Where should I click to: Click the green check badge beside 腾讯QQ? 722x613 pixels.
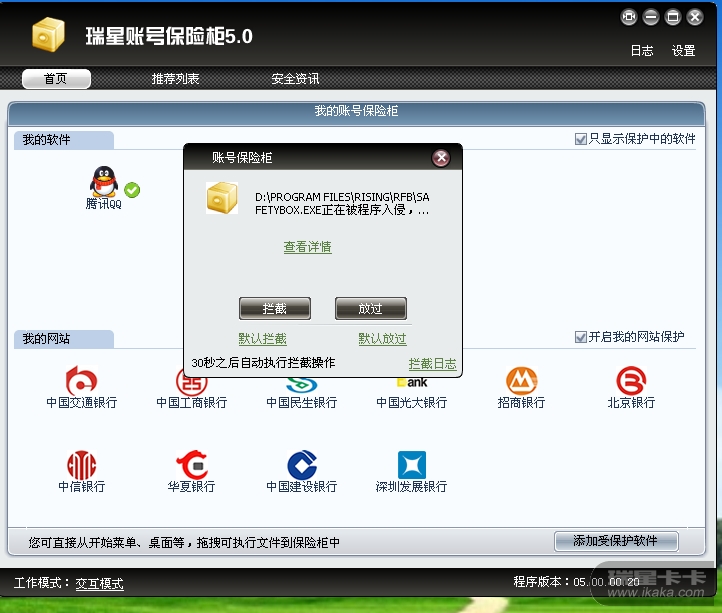[132, 190]
